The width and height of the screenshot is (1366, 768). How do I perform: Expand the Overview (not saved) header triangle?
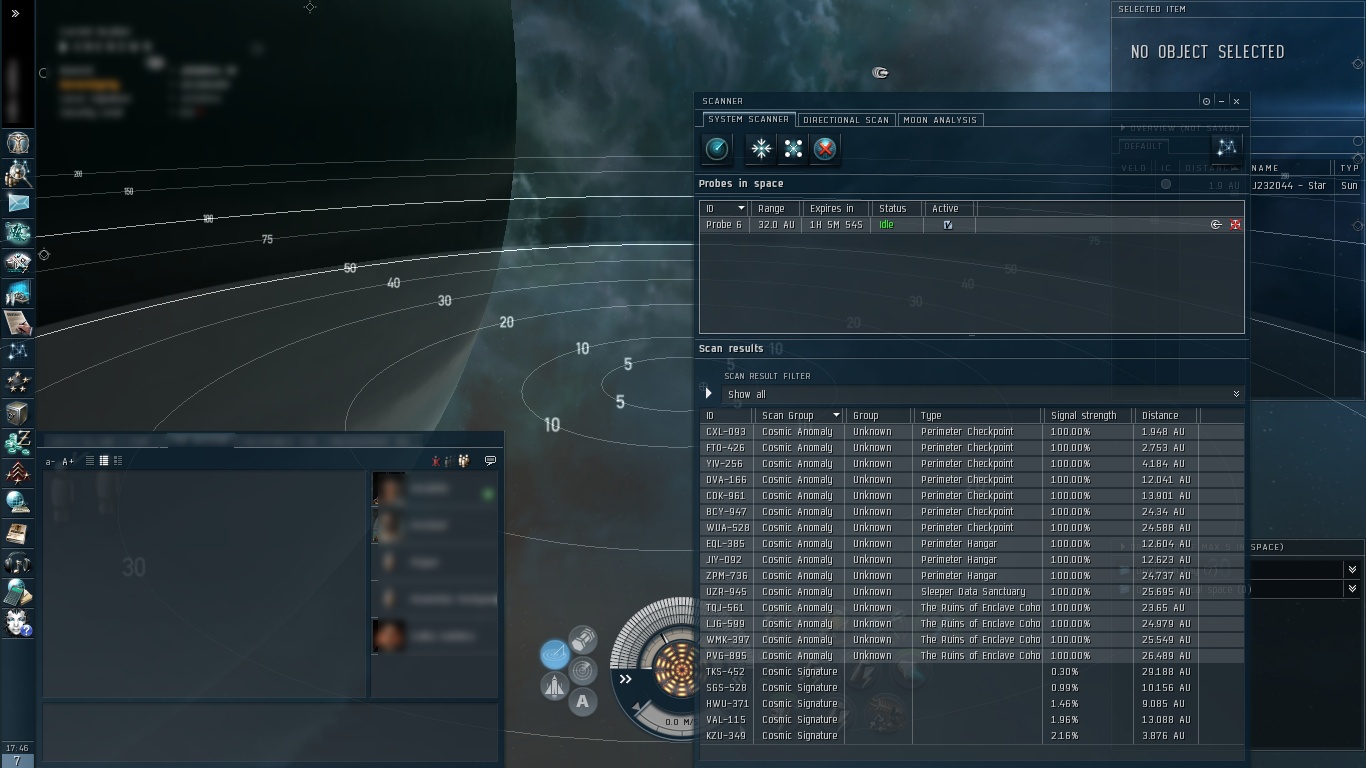[x=1123, y=128]
